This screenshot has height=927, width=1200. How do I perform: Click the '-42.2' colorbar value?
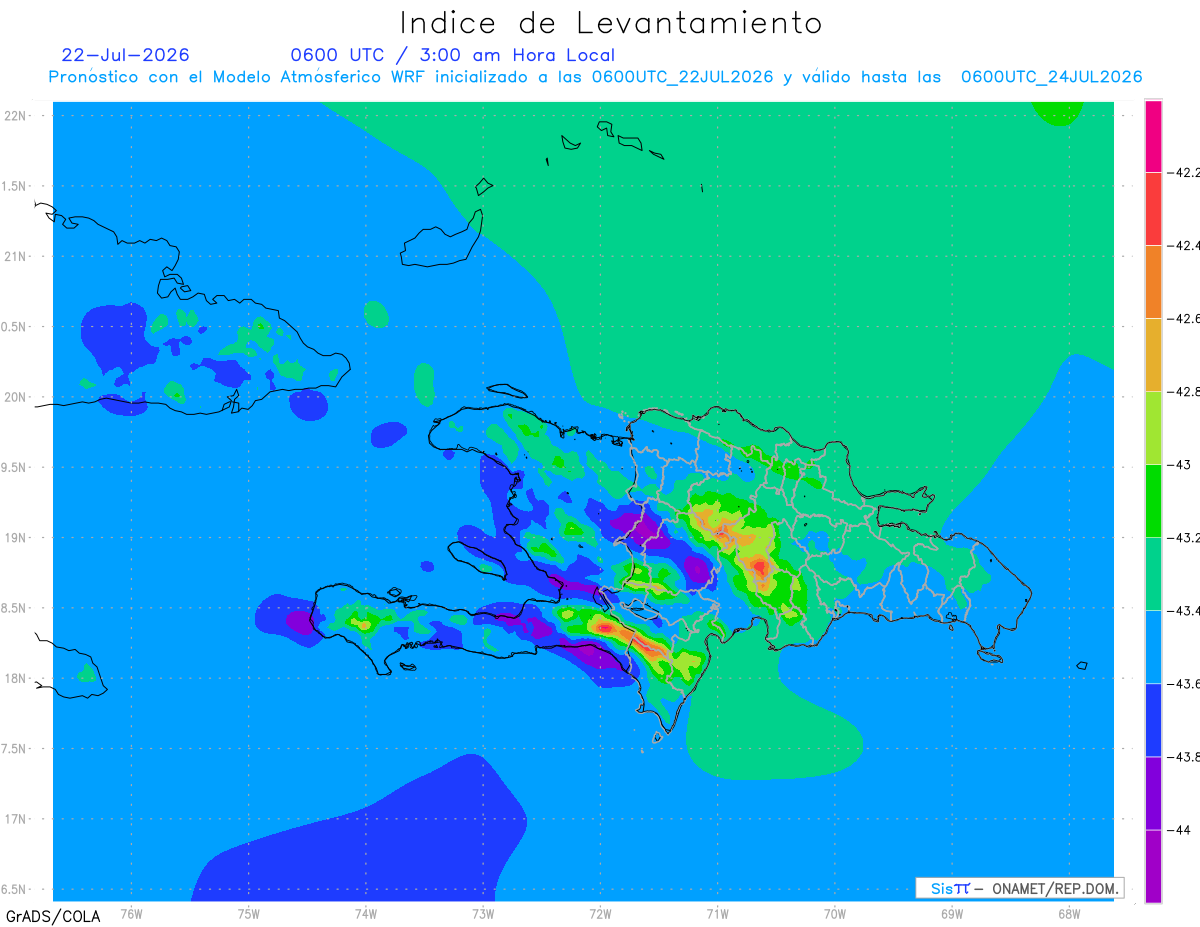click(1185, 172)
